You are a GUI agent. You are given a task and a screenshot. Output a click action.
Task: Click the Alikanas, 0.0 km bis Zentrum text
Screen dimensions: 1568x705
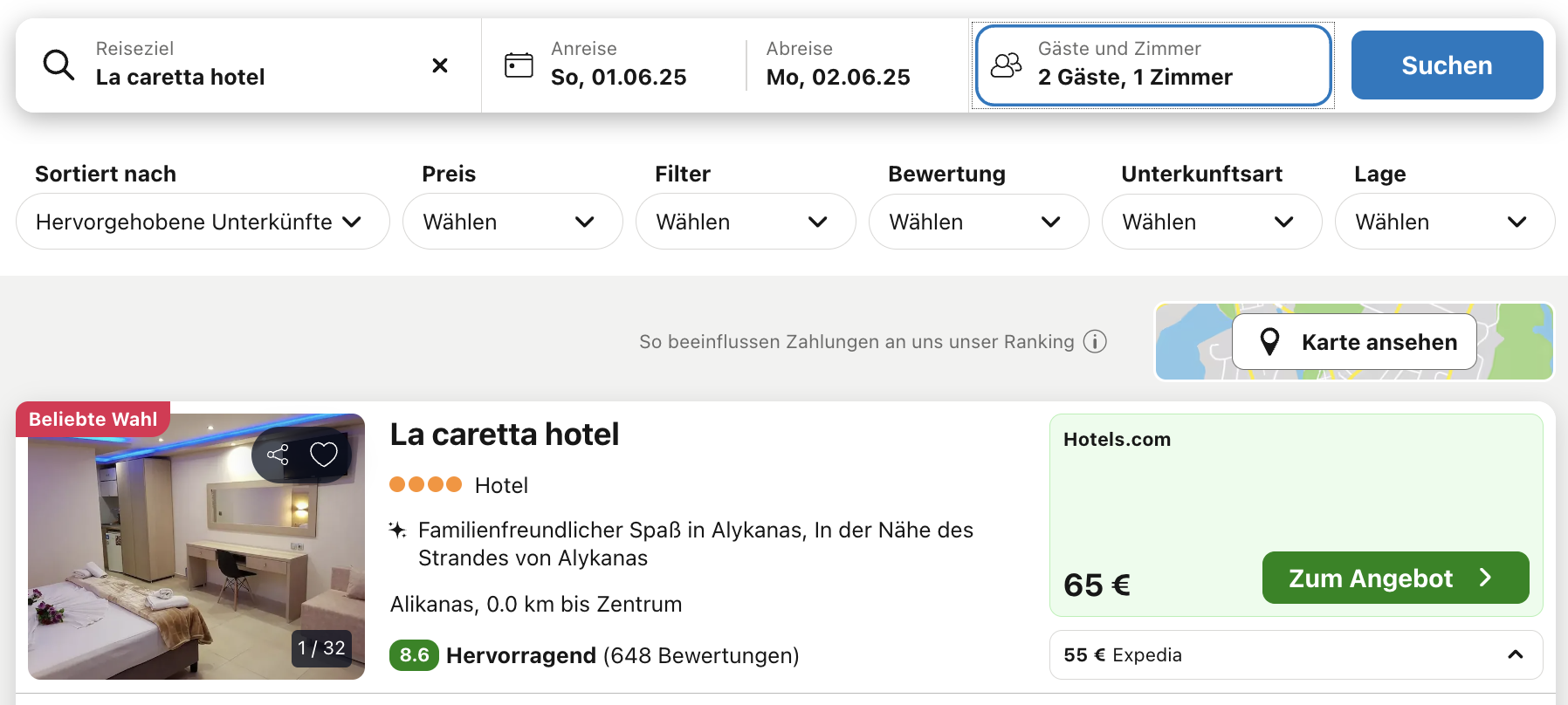click(x=536, y=604)
